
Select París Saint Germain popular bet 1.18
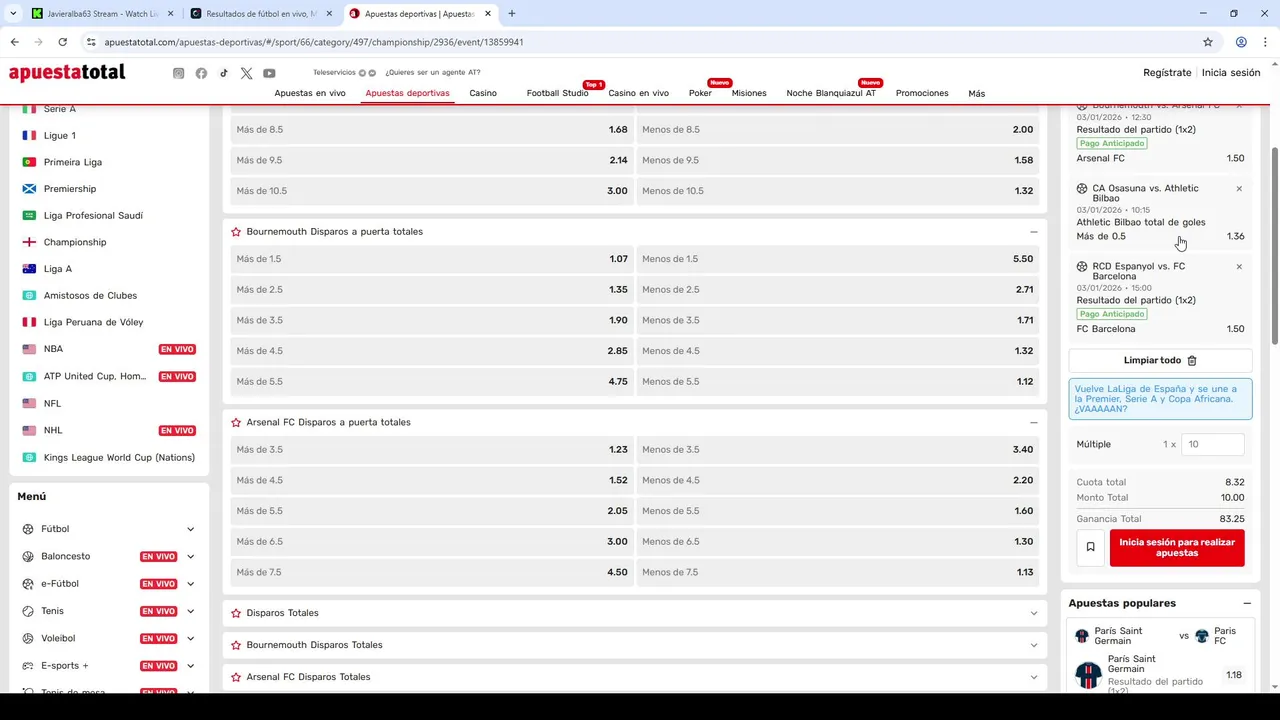(x=1234, y=675)
